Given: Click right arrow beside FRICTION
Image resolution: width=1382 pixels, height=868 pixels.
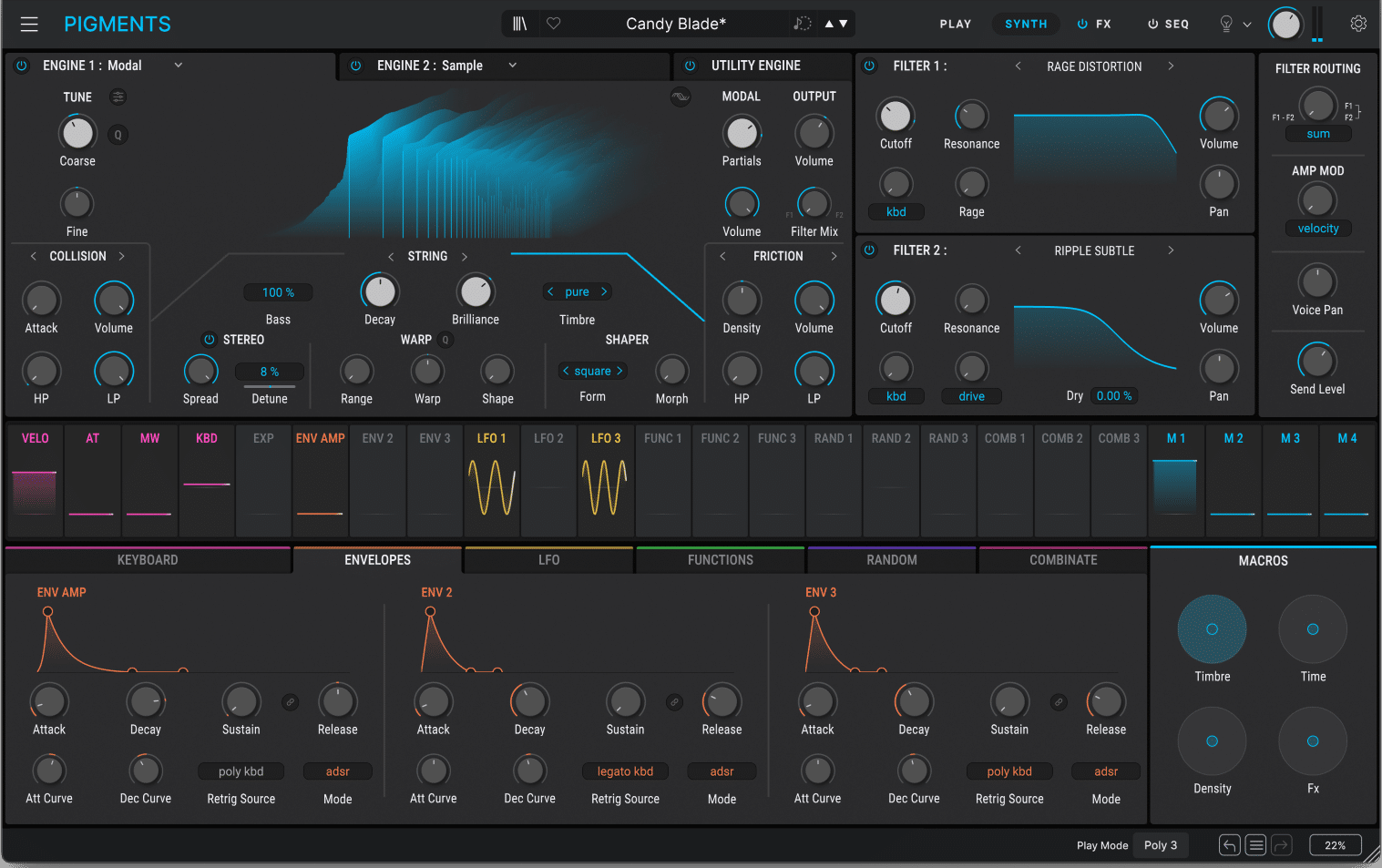Looking at the screenshot, I should 833,257.
